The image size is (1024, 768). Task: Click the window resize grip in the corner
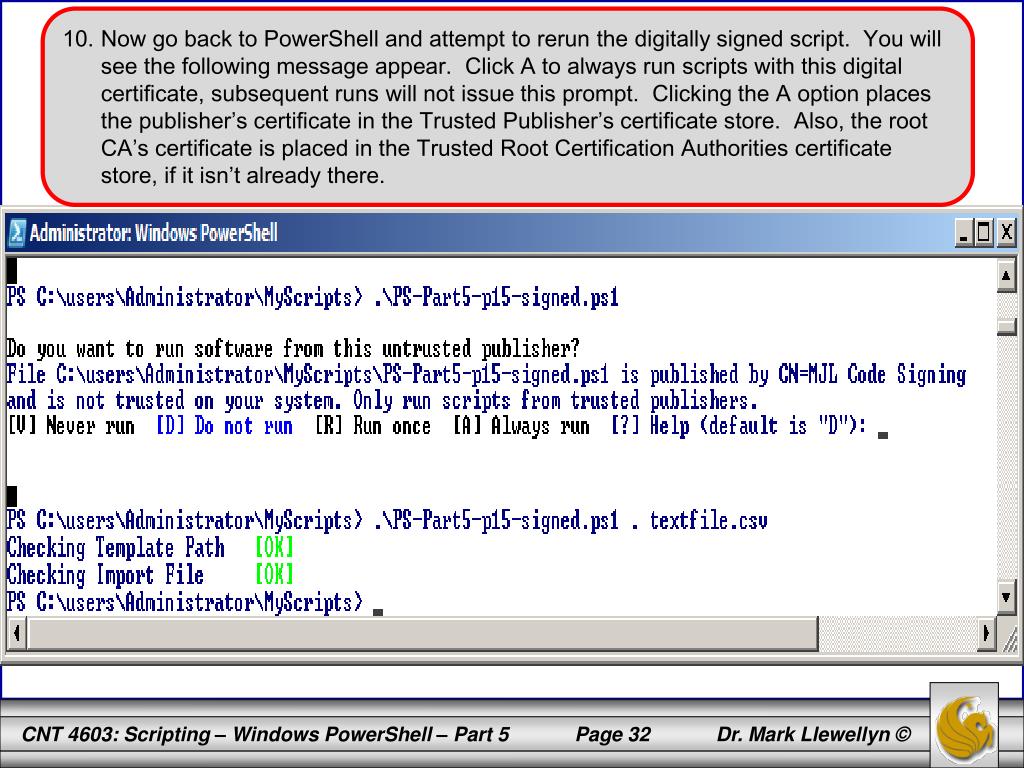[x=1008, y=638]
